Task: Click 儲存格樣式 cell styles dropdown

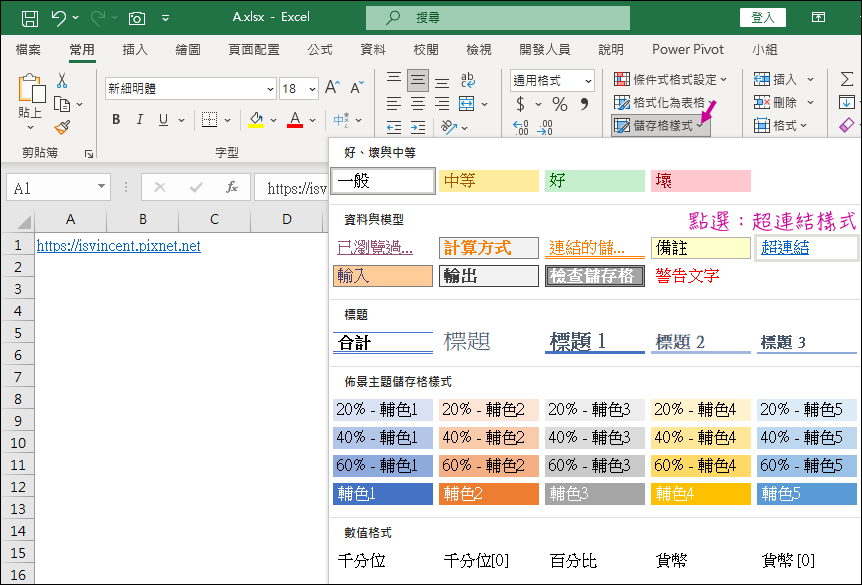Action: click(661, 126)
